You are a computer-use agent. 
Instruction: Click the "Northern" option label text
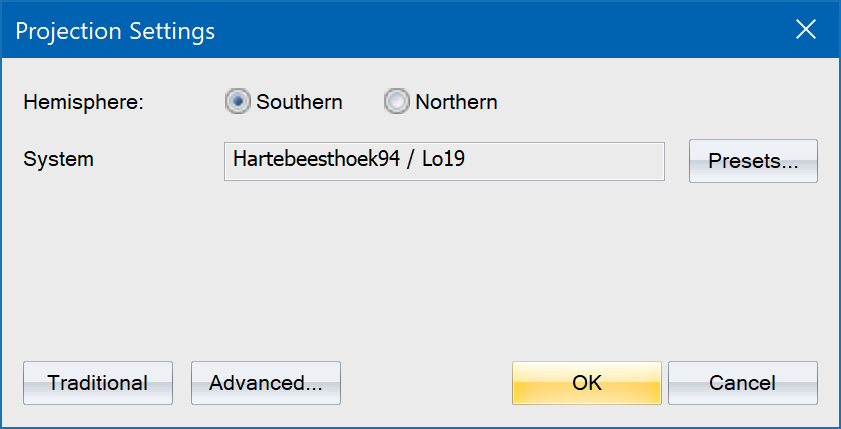(x=456, y=102)
